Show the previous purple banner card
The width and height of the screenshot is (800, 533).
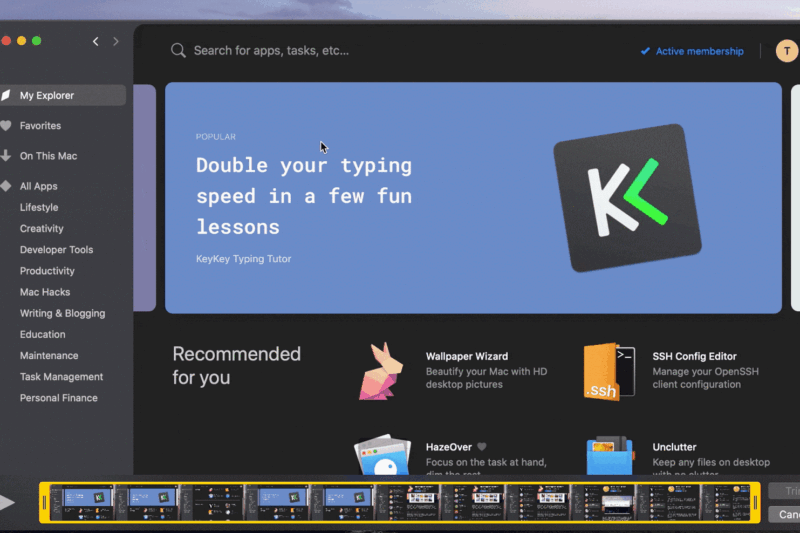point(144,197)
